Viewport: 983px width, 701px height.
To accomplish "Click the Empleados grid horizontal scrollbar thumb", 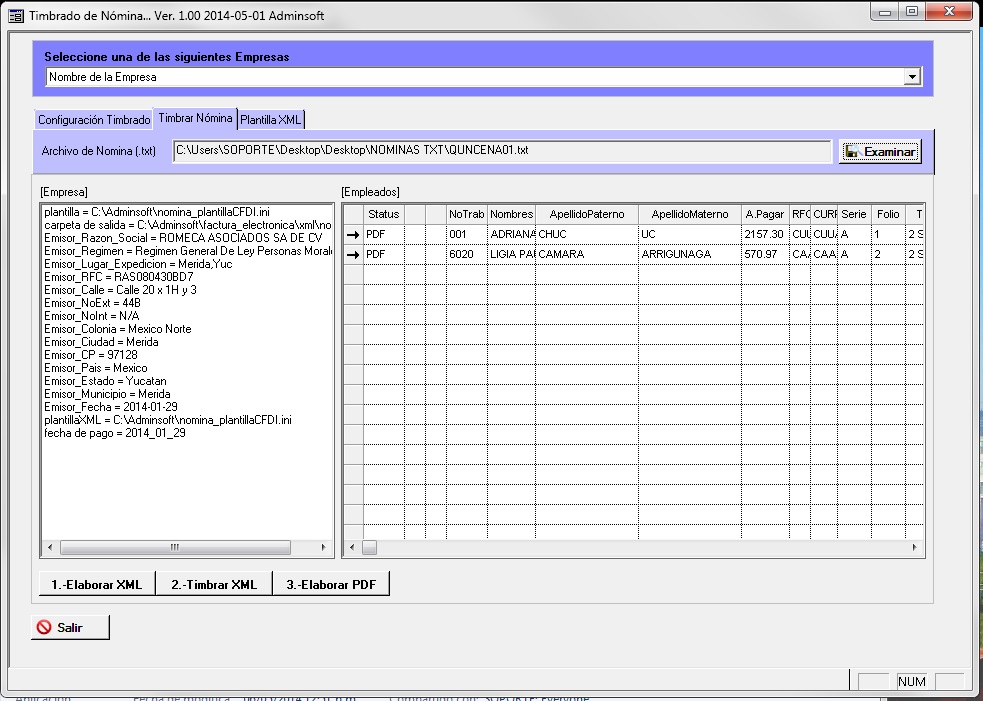I will pyautogui.click(x=370, y=547).
